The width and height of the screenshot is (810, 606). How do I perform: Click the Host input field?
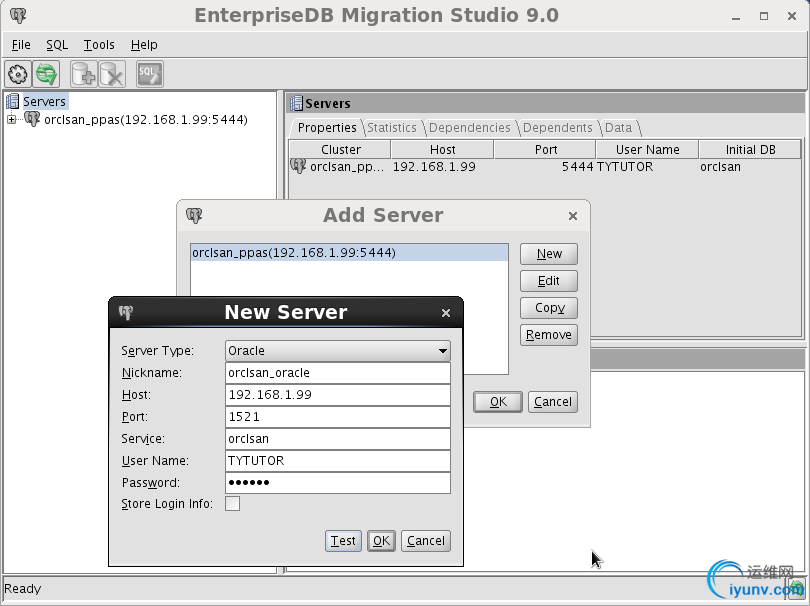pyautogui.click(x=338, y=395)
